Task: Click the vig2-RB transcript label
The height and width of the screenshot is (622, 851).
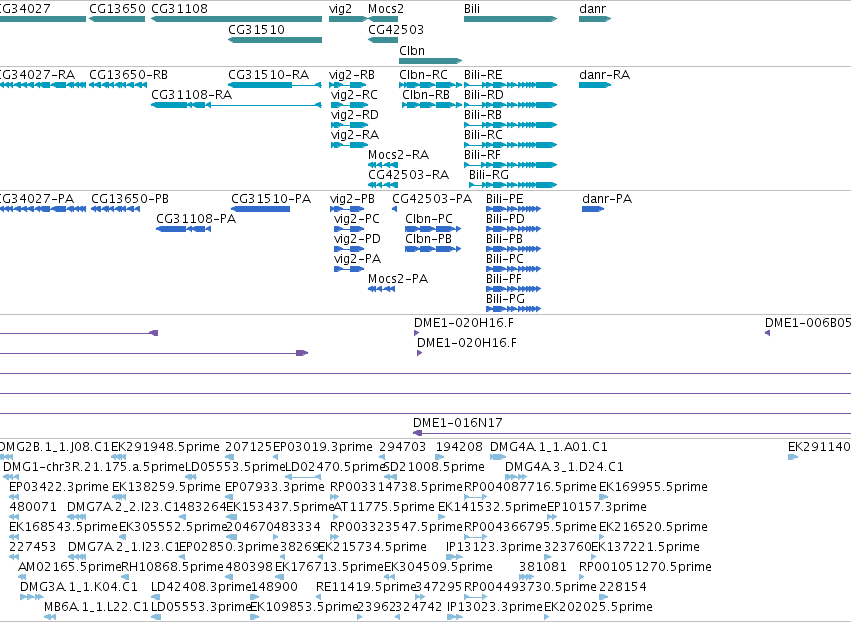Action: pos(352,75)
